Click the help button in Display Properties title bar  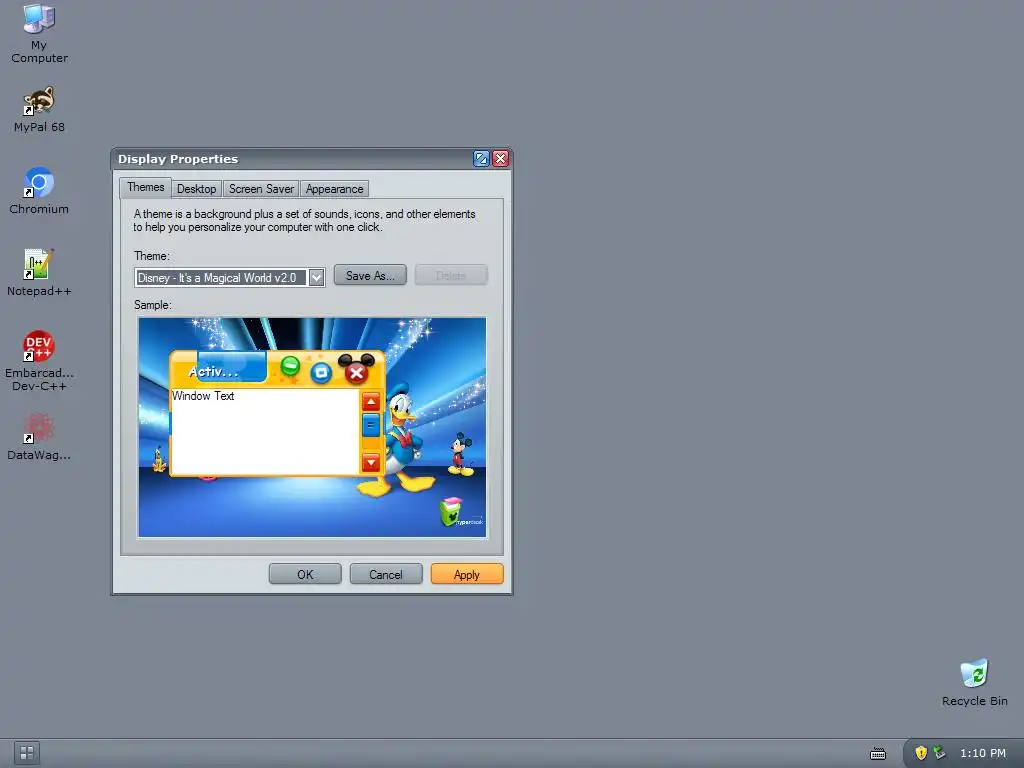click(x=481, y=159)
